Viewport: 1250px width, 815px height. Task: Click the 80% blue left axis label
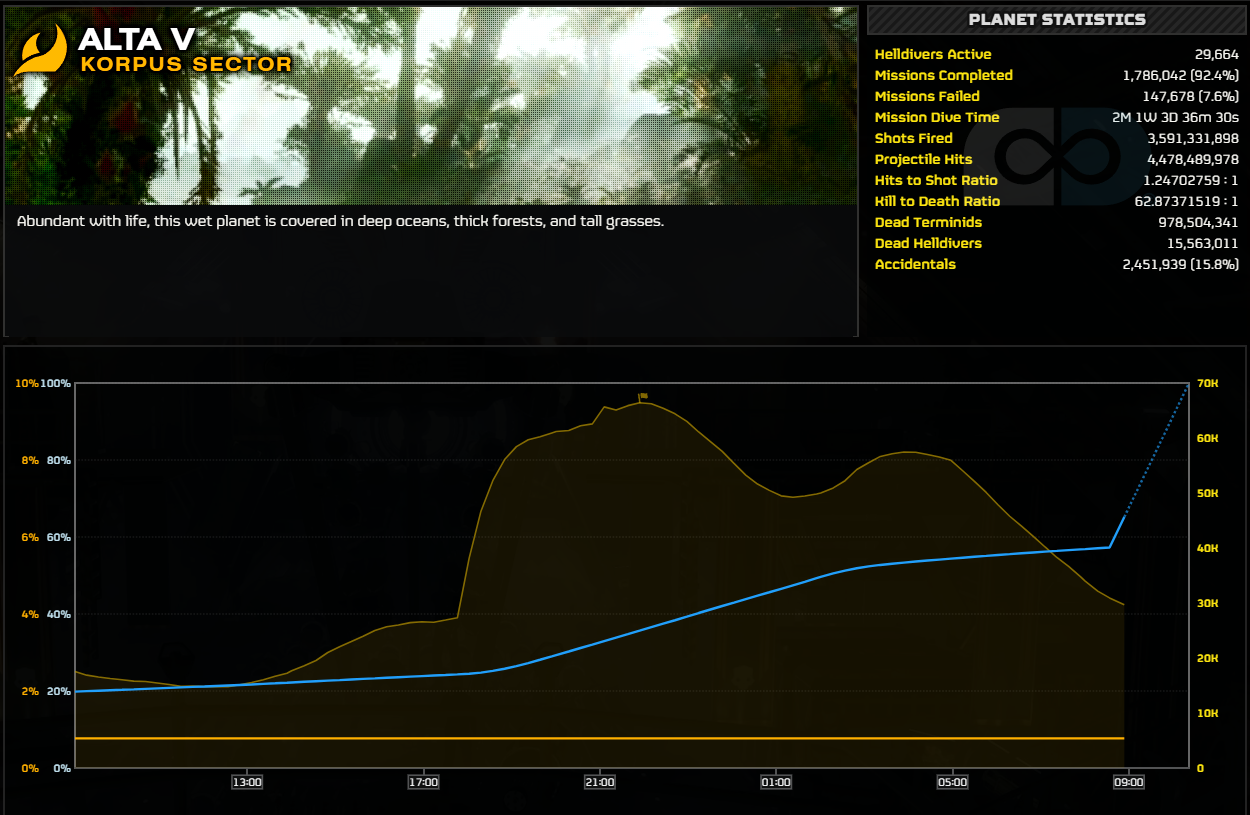[59, 461]
